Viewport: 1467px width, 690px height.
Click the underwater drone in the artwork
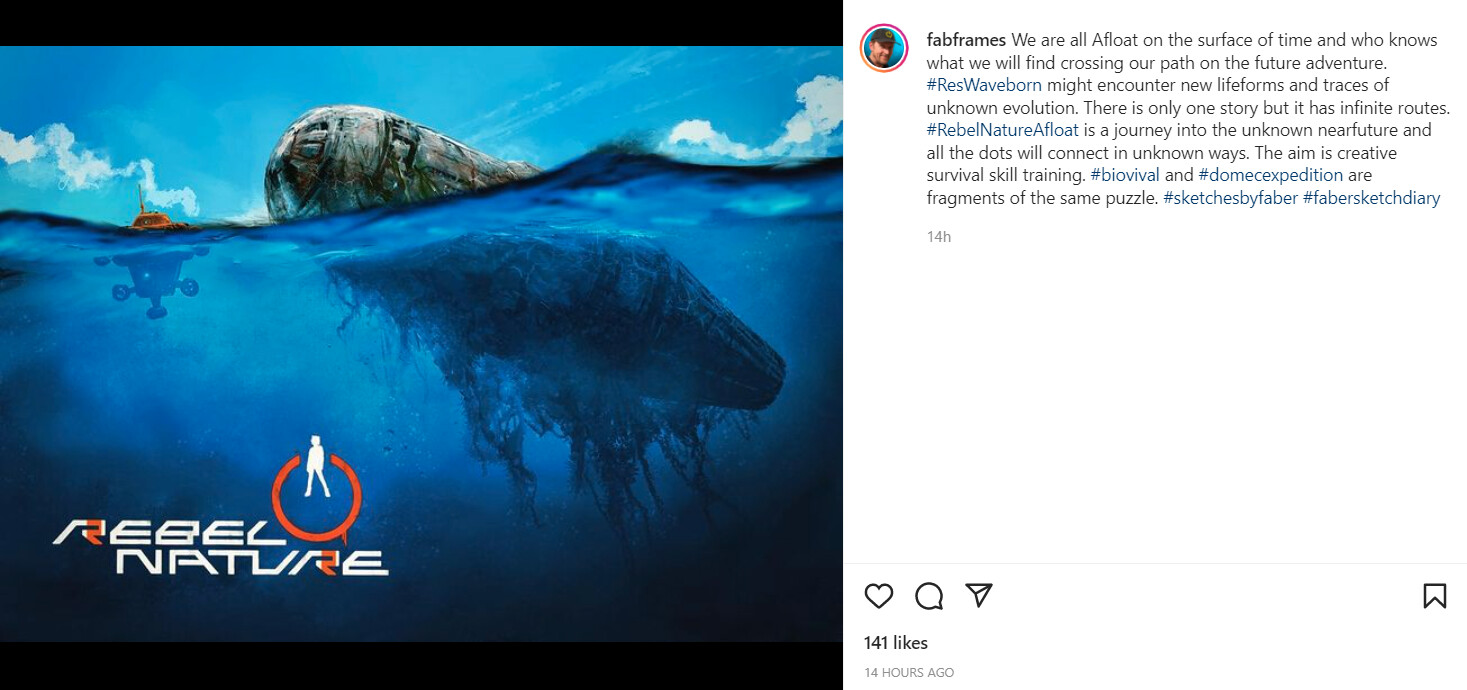pyautogui.click(x=150, y=275)
